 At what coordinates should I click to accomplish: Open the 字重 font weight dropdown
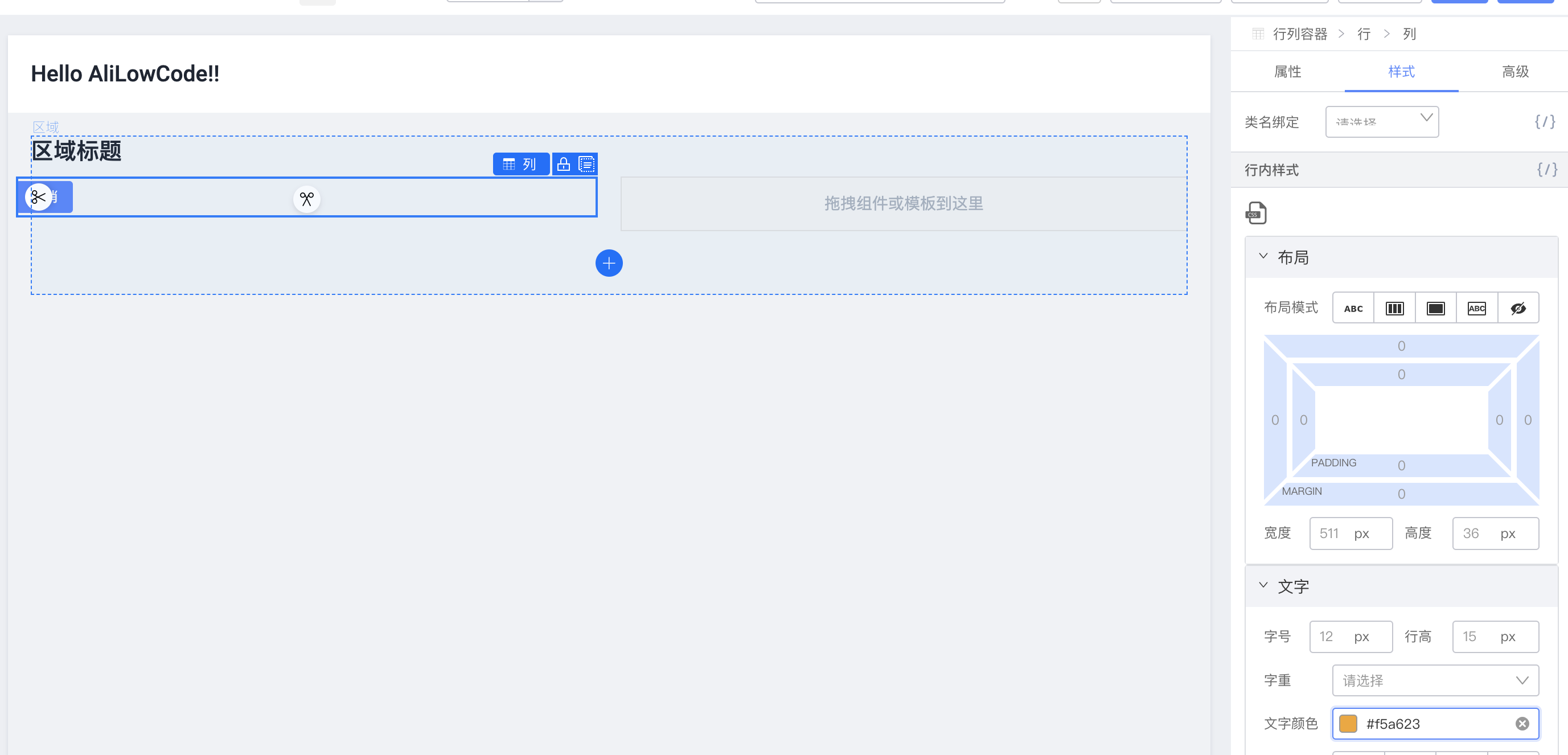click(x=1435, y=680)
